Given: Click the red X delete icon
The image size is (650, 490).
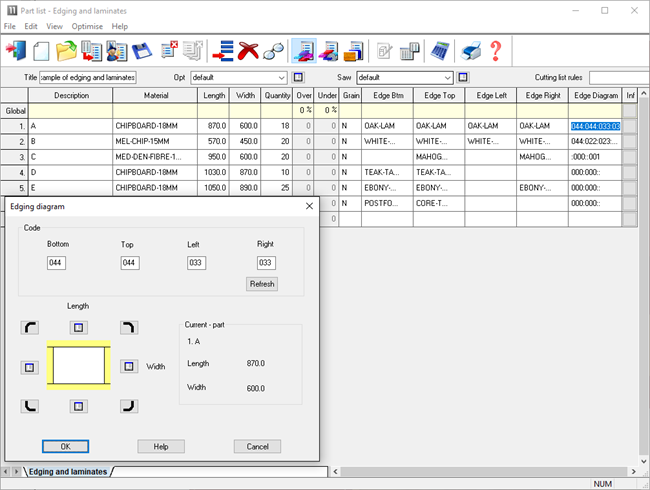Looking at the screenshot, I should coord(249,50).
